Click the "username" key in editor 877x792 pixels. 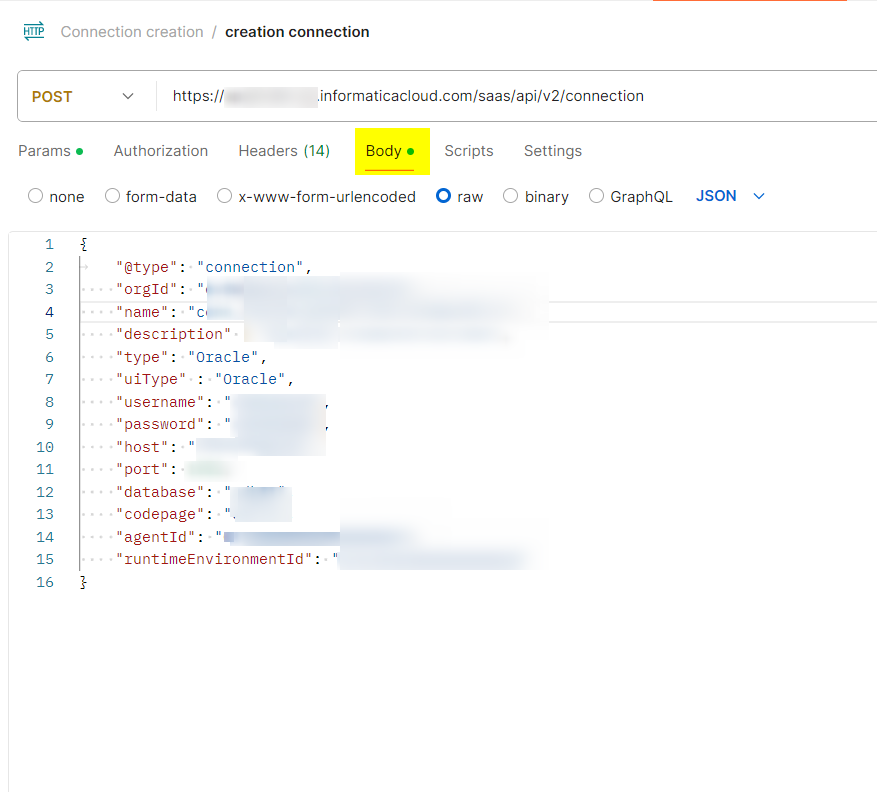pyautogui.click(x=160, y=402)
